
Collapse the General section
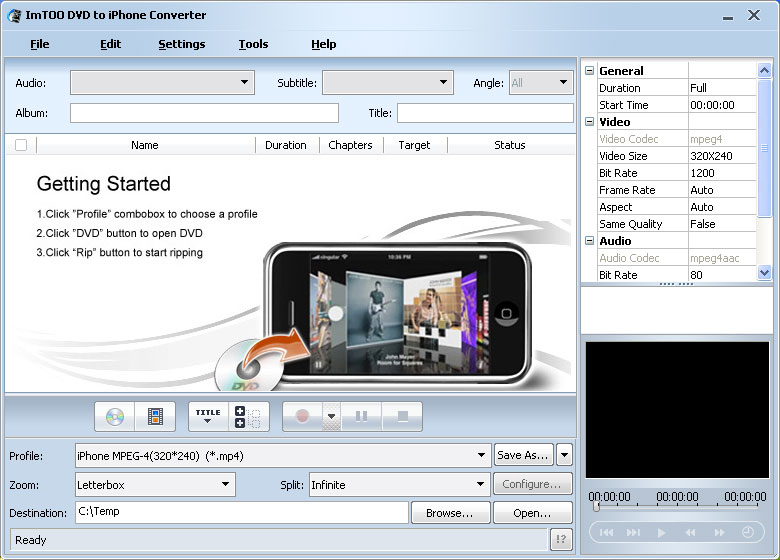click(589, 71)
